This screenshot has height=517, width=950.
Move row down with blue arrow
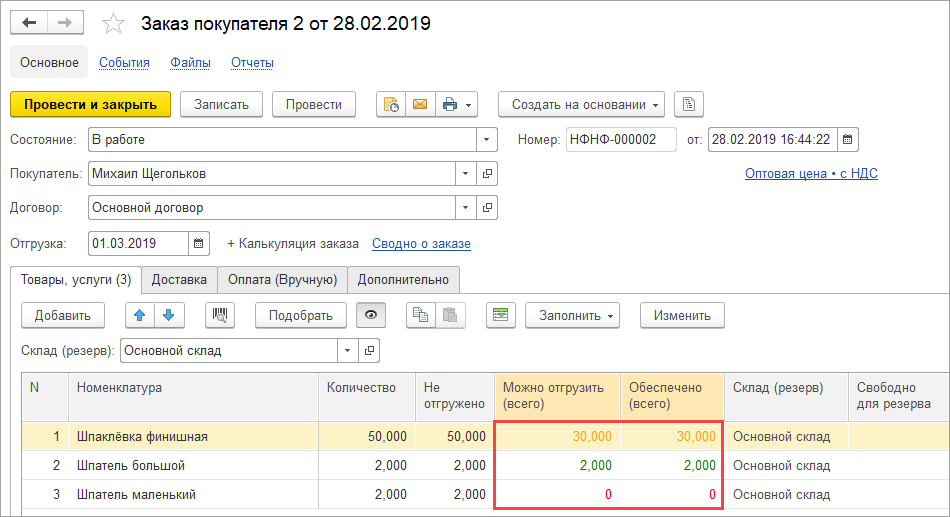pyautogui.click(x=169, y=315)
